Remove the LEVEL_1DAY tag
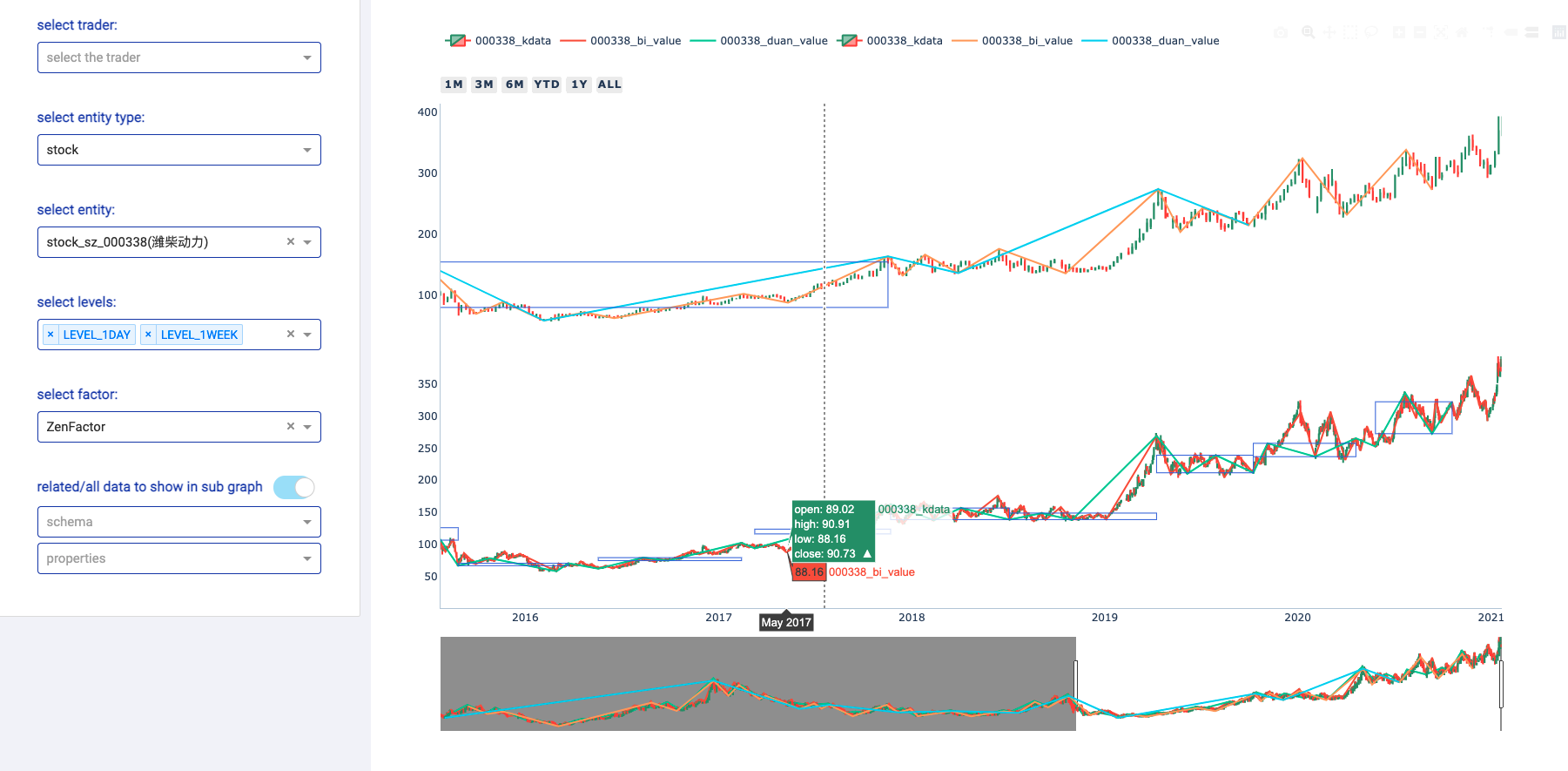1568x771 pixels. 50,335
